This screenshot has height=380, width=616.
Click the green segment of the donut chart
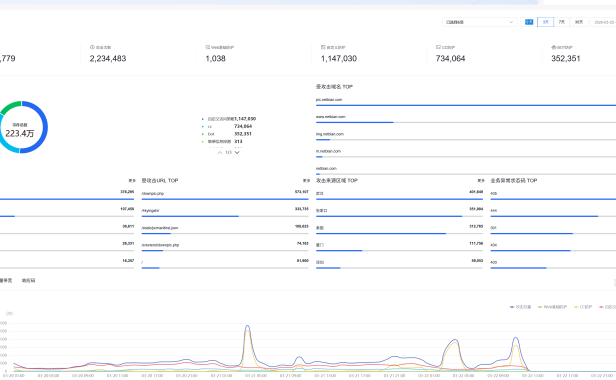click(x=12, y=106)
